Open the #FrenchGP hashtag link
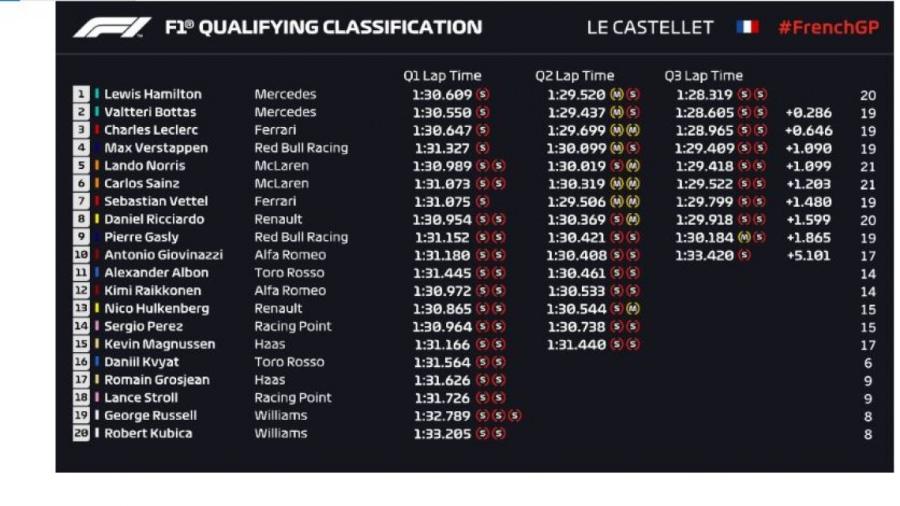Image resolution: width=900 pixels, height=506 pixels. point(828,27)
